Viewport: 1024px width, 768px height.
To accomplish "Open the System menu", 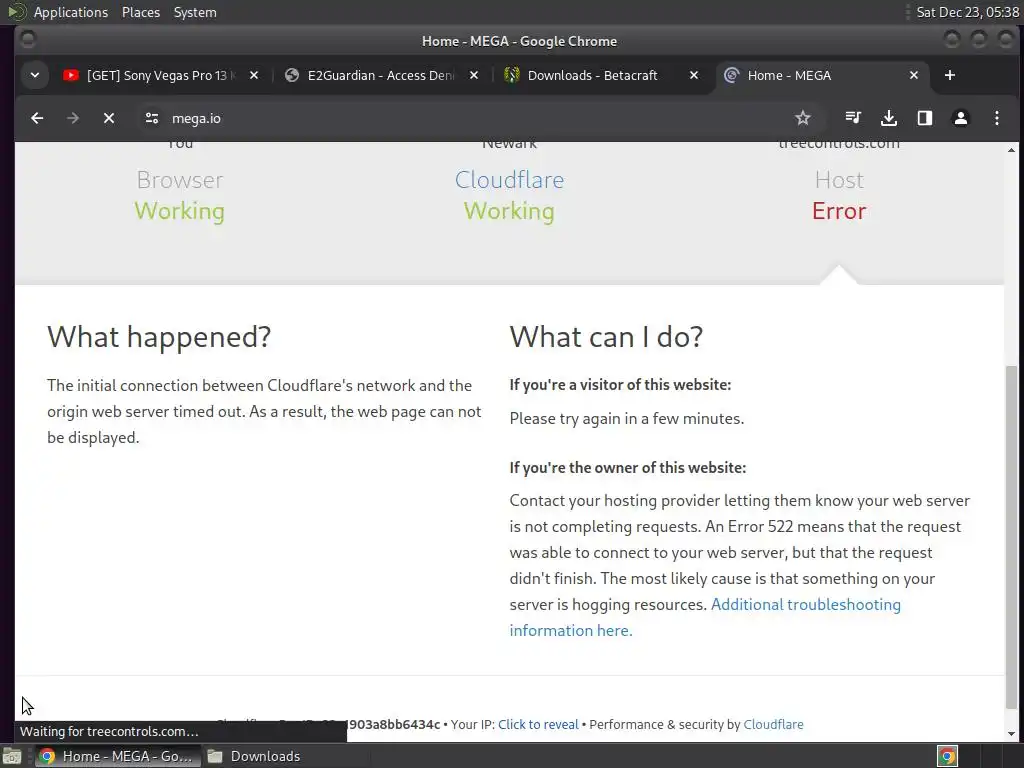I will pyautogui.click(x=195, y=12).
